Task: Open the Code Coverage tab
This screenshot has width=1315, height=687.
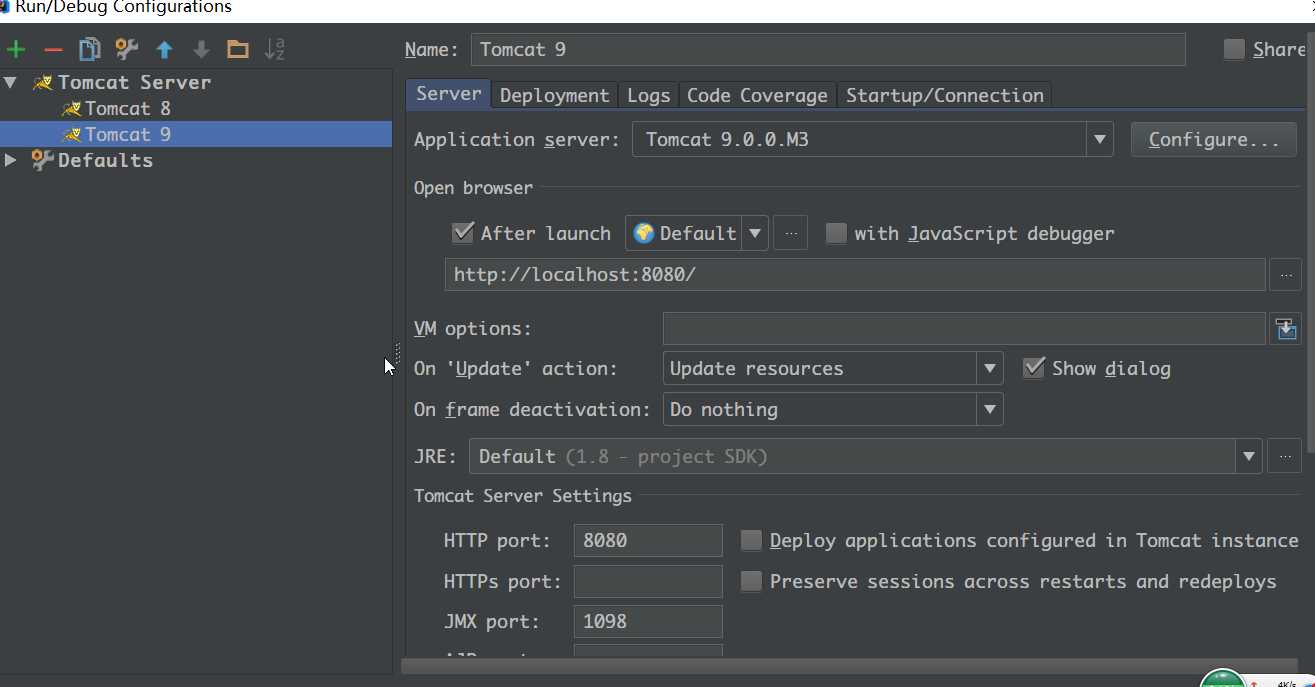Action: pyautogui.click(x=757, y=95)
